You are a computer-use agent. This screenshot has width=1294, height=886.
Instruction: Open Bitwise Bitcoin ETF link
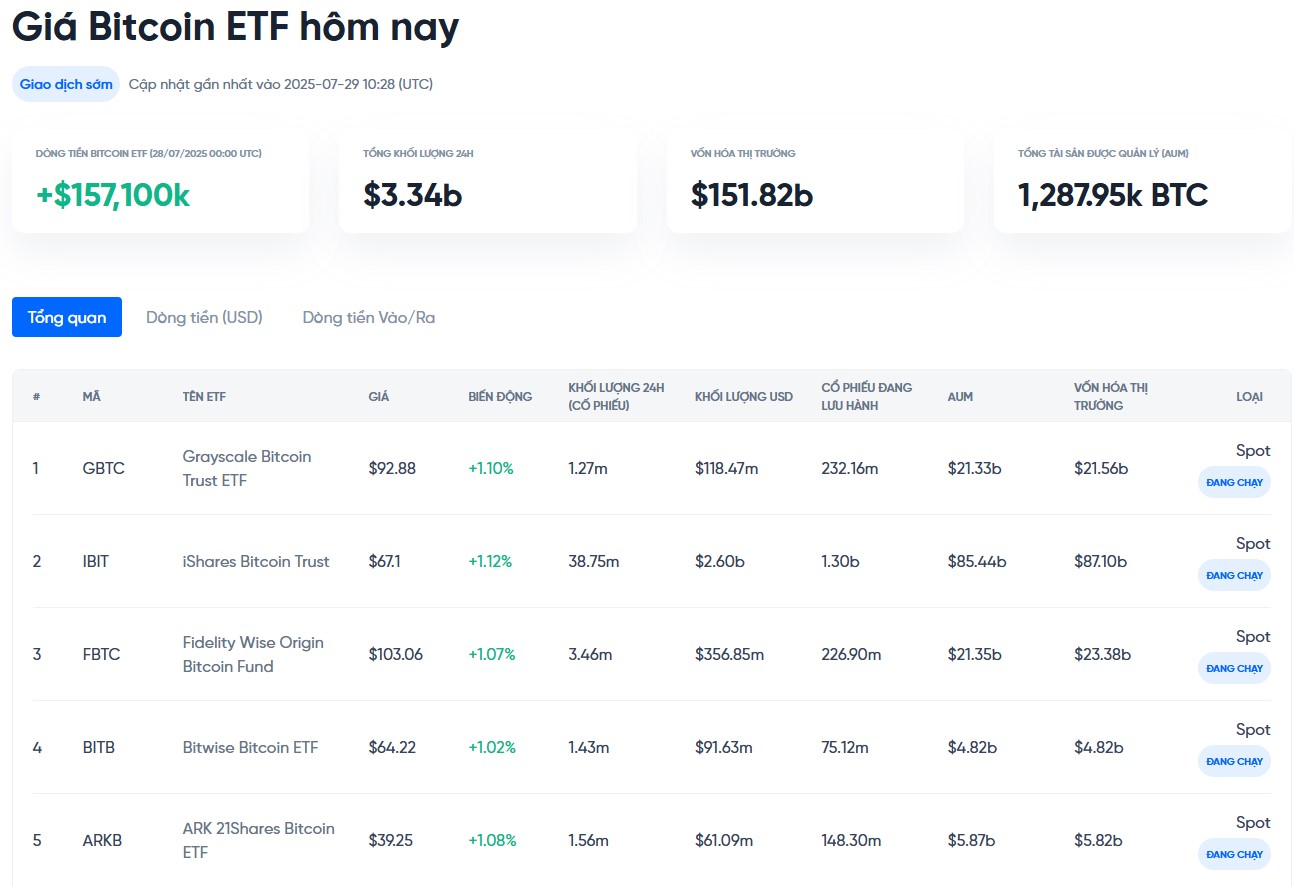pyautogui.click(x=250, y=747)
